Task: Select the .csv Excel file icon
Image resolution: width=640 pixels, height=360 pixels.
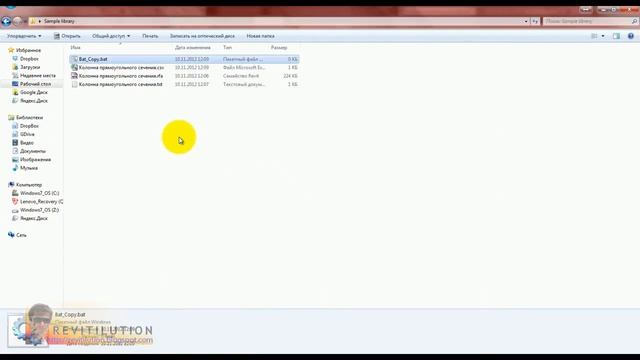Action: (74, 67)
